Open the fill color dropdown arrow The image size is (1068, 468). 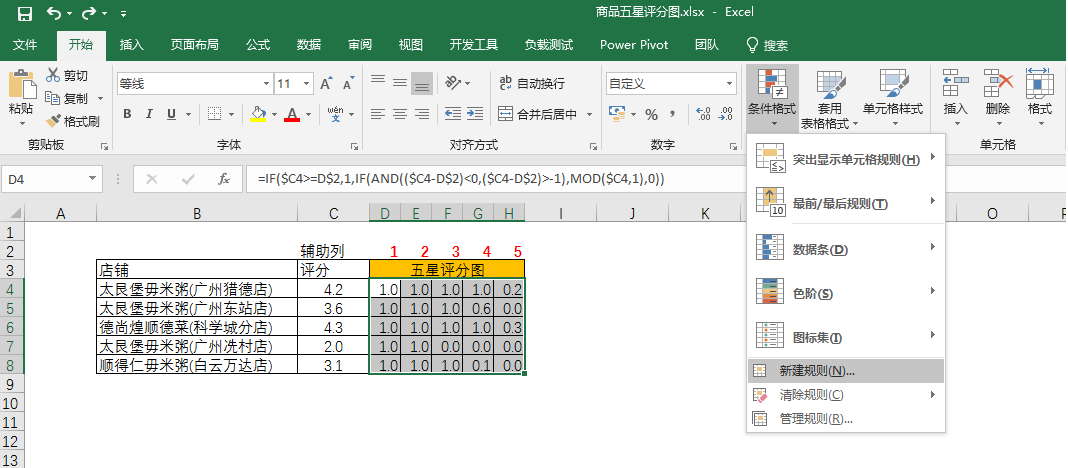point(272,114)
